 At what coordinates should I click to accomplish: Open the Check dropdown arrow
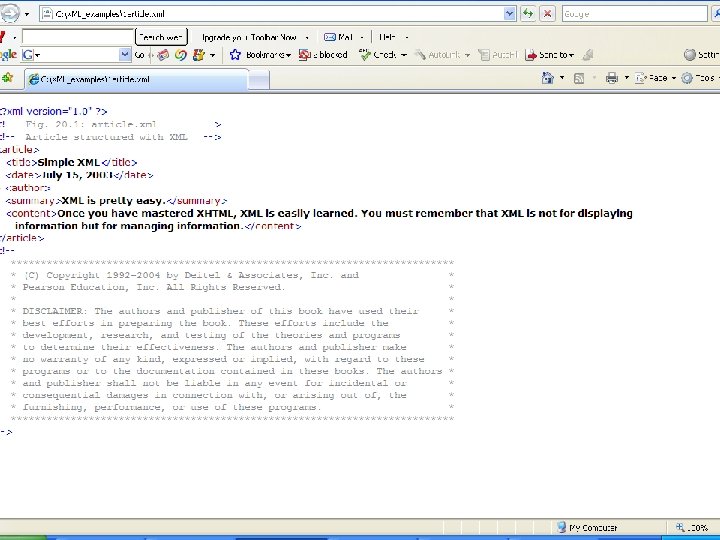tap(404, 55)
